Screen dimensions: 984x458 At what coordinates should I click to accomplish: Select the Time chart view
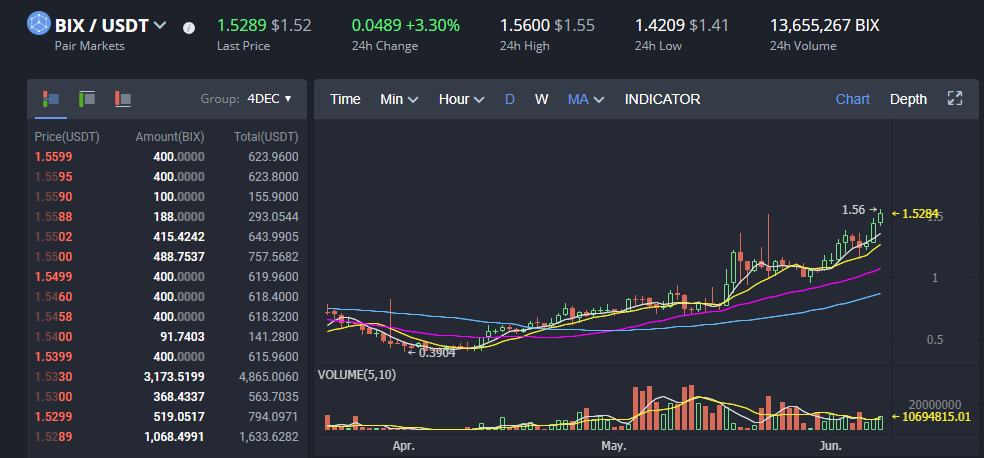[345, 99]
